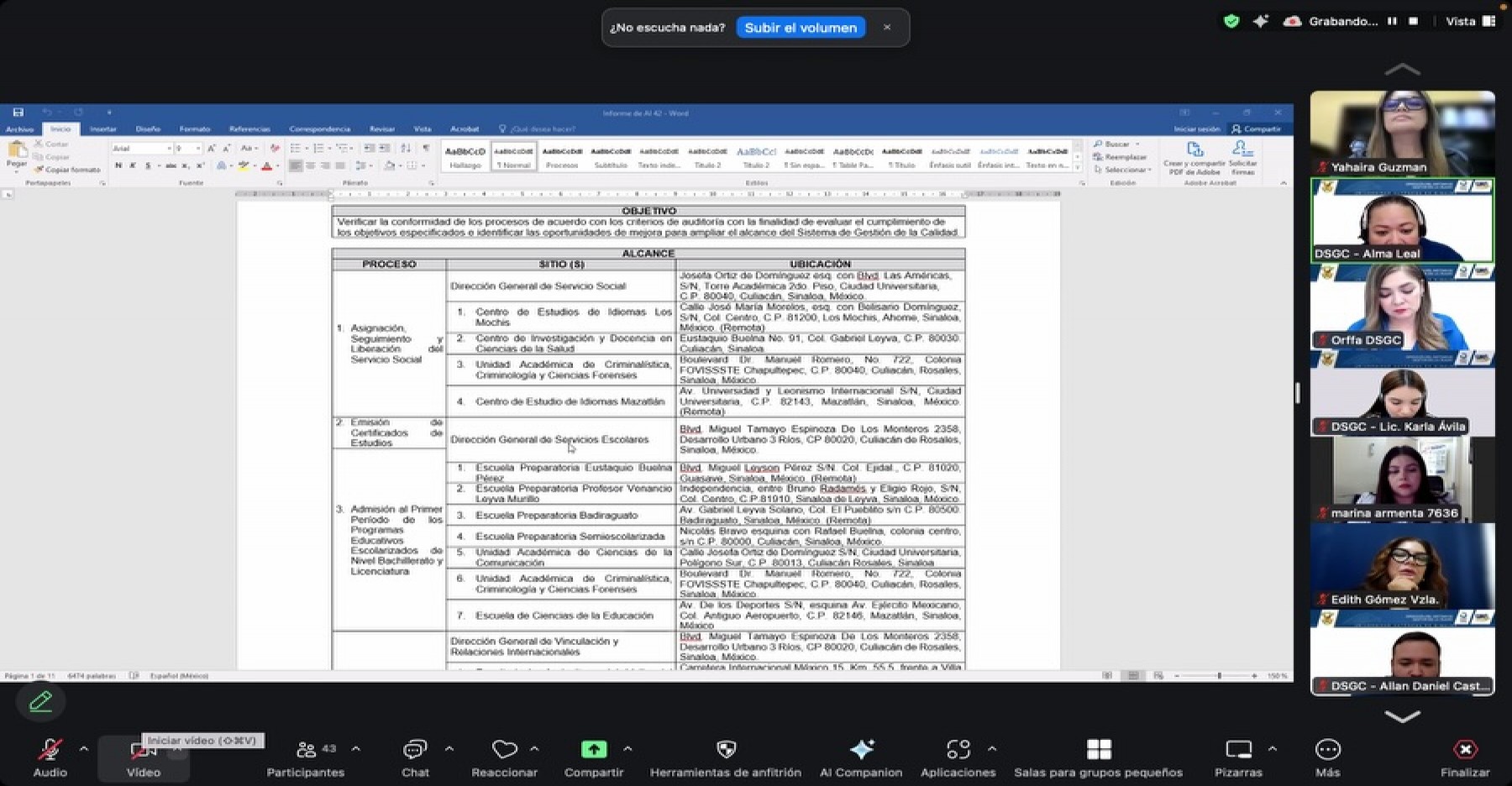The image size is (1512, 786).
Task: Click Finalizar to end the meeting
Action: [x=1465, y=750]
